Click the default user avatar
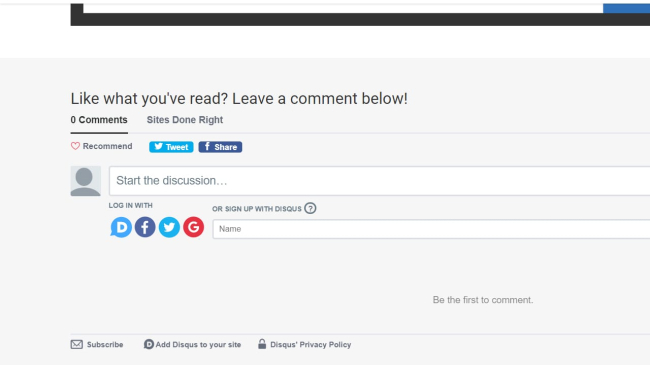Viewport: 650px width, 365px height. coord(86,181)
